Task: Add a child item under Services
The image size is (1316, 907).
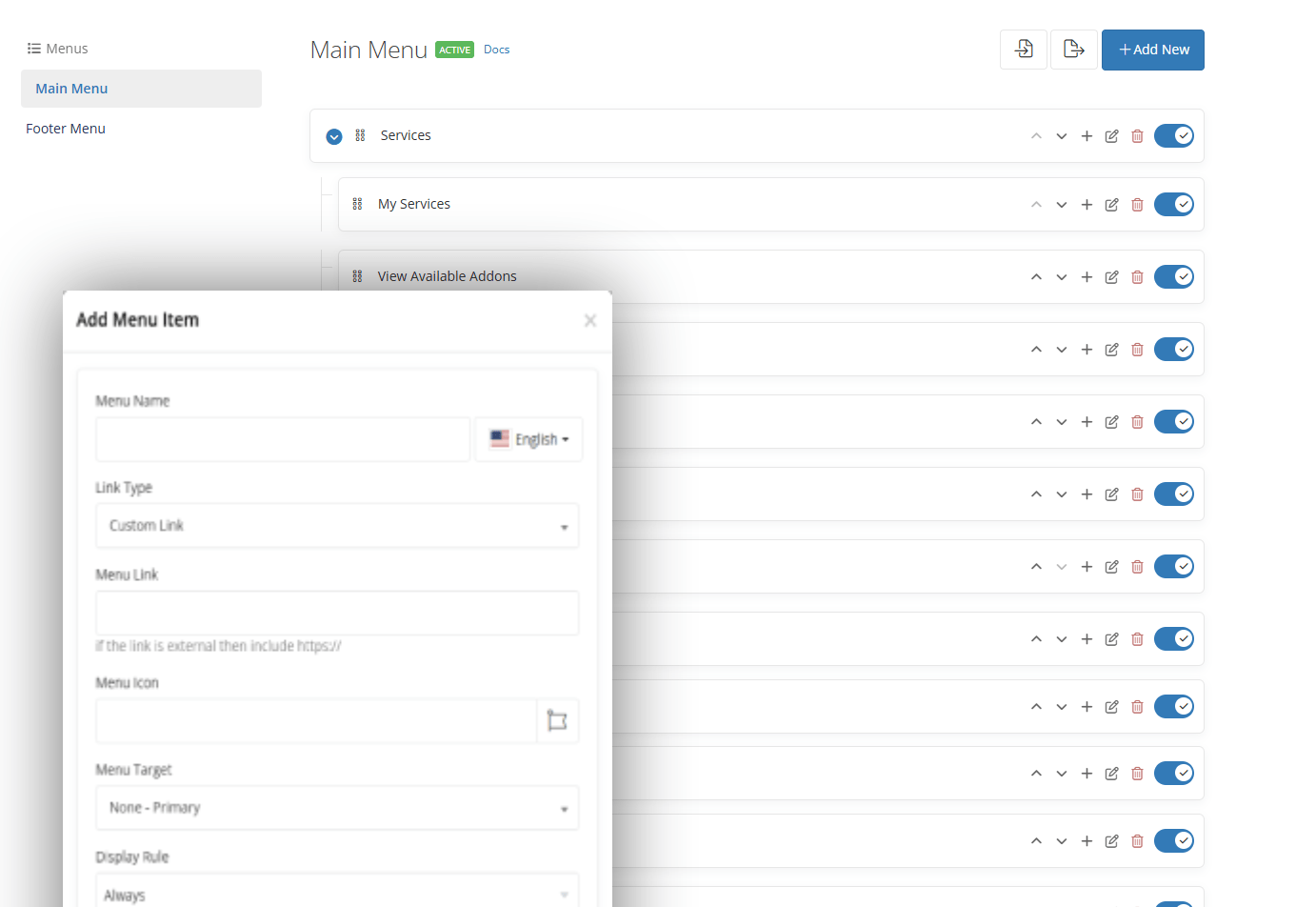Action: [x=1087, y=136]
